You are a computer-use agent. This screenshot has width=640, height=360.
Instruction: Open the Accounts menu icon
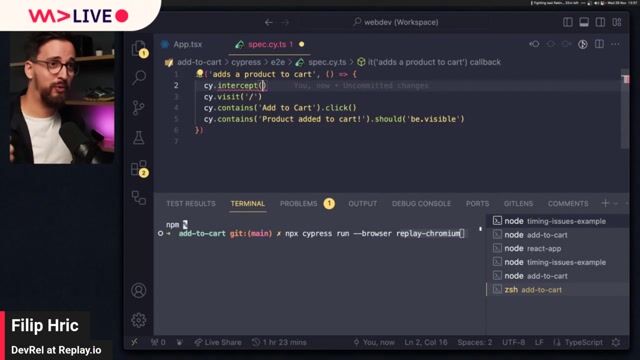pyautogui.click(x=139, y=290)
